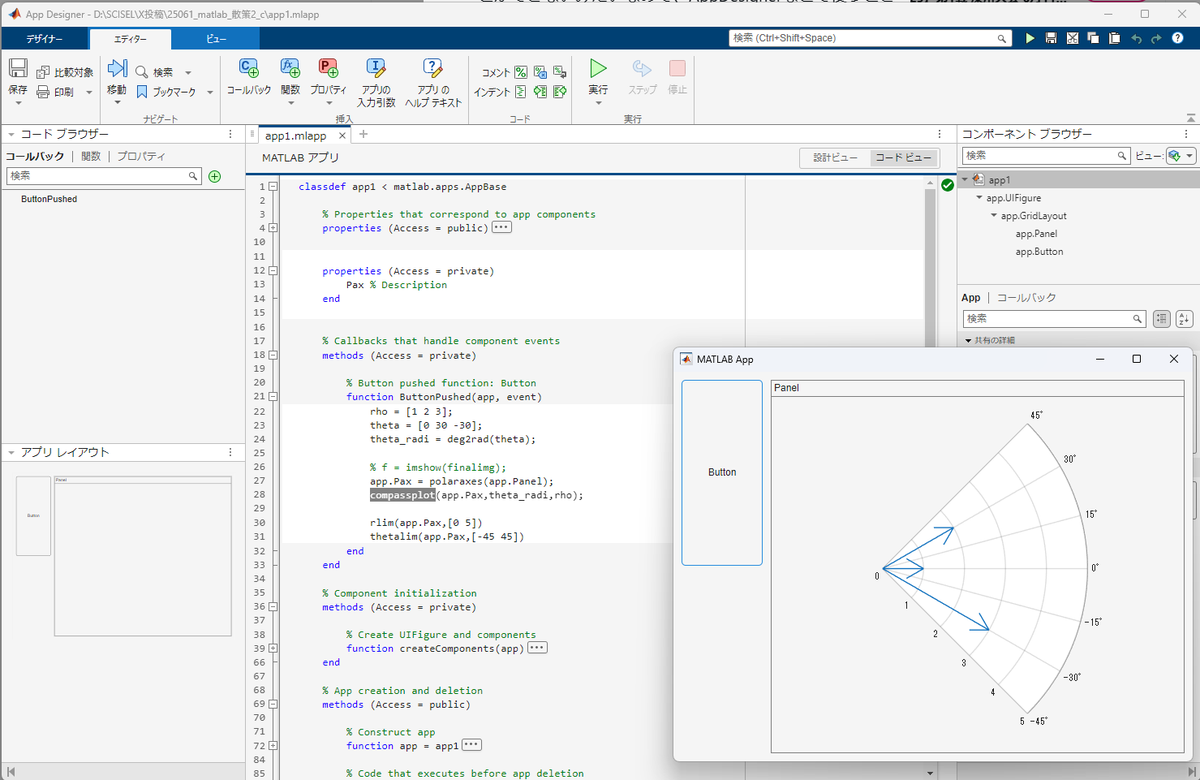Open the Find (検索) dropdown arrow in ribbon

click(x=188, y=72)
